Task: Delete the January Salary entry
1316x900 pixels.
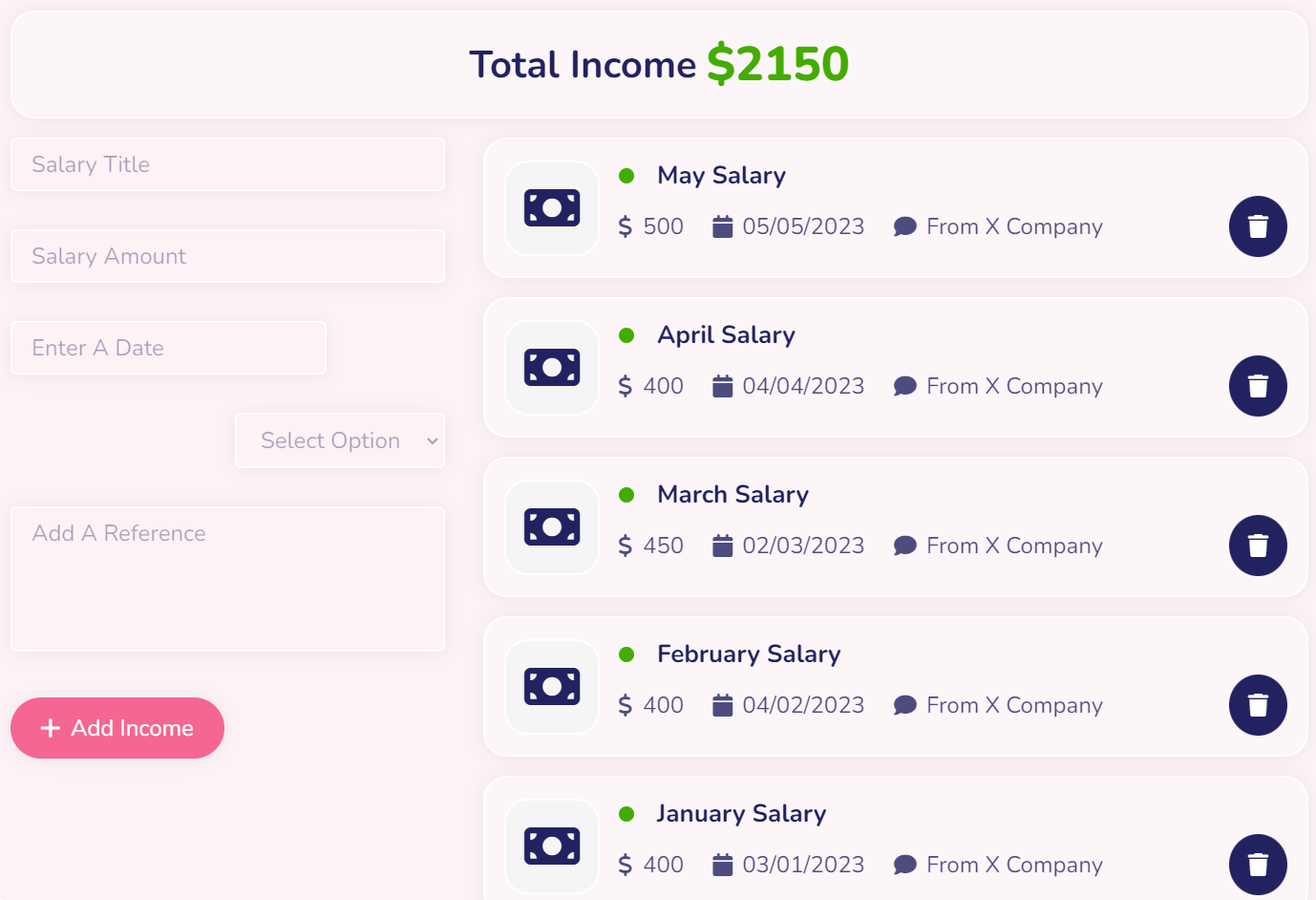Action: [1258, 865]
